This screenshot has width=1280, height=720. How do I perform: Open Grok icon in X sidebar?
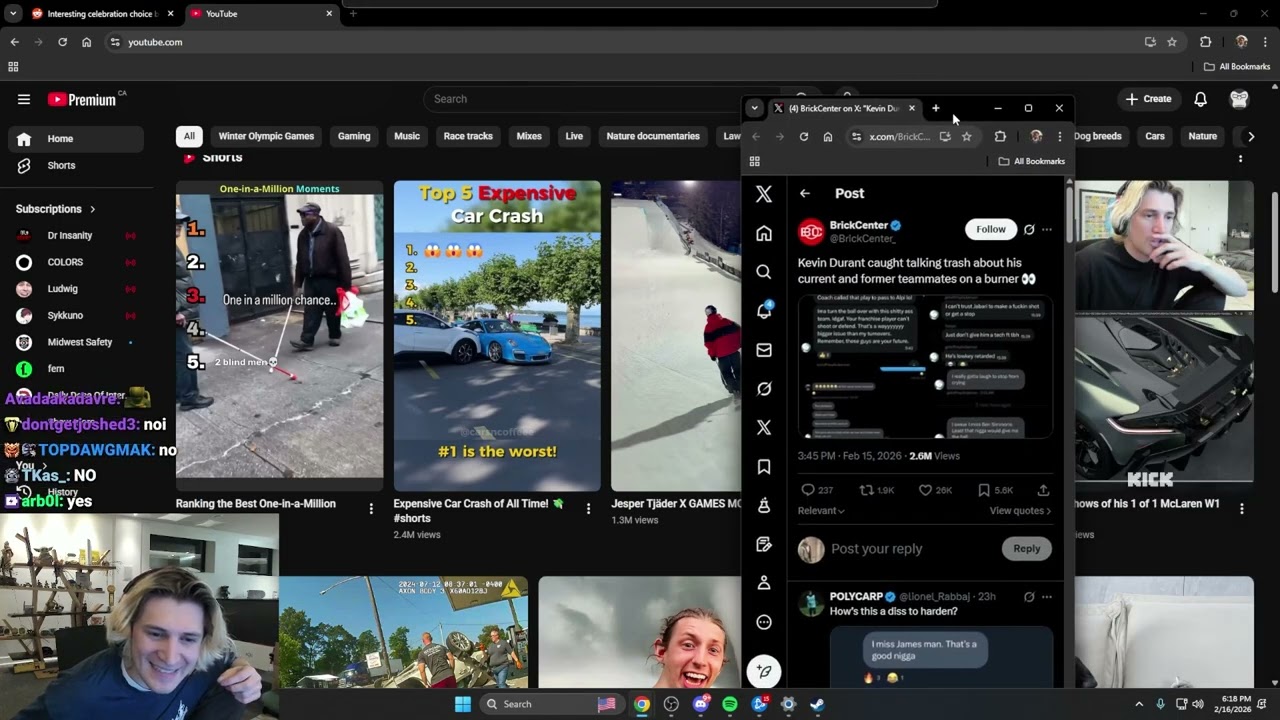(x=764, y=389)
